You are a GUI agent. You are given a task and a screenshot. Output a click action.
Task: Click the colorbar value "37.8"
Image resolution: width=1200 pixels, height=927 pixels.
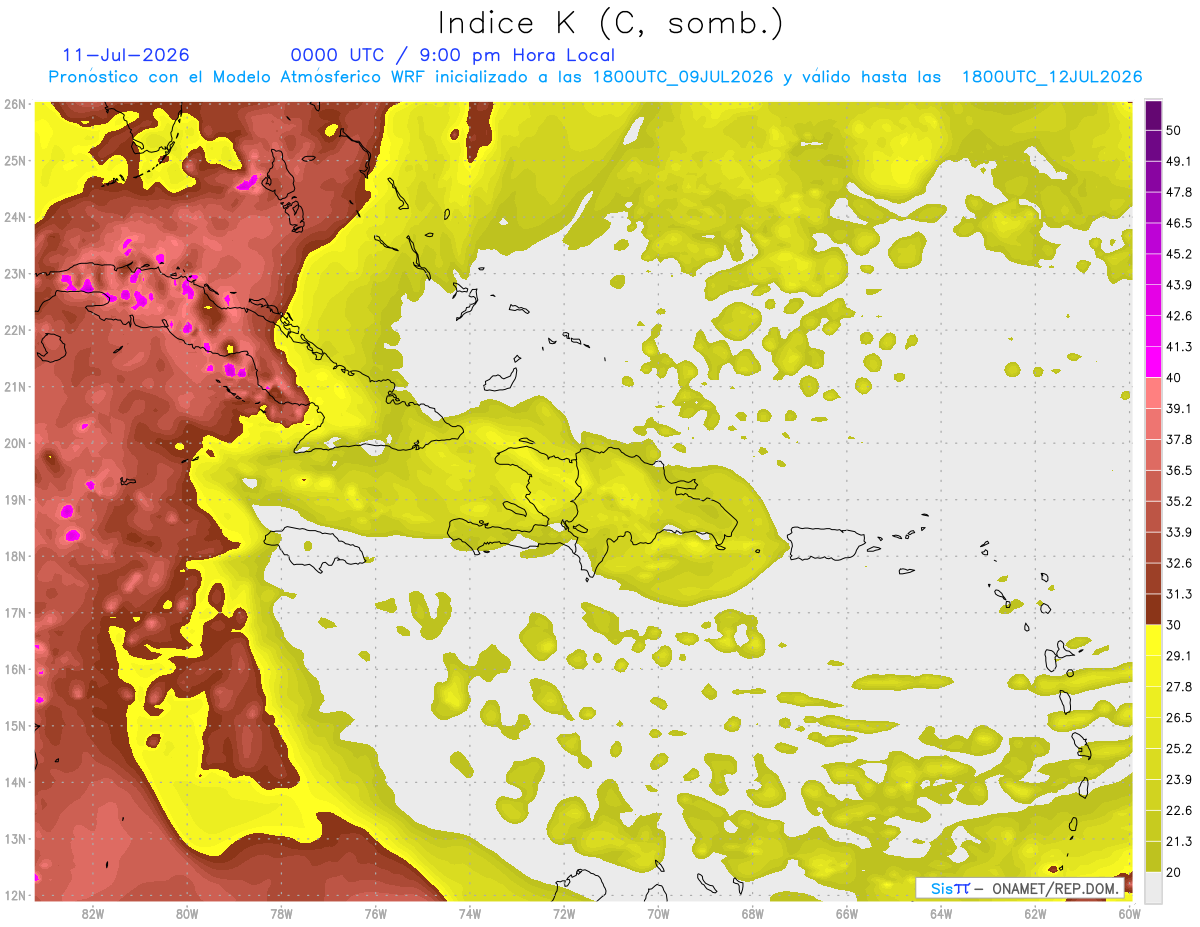click(1179, 439)
